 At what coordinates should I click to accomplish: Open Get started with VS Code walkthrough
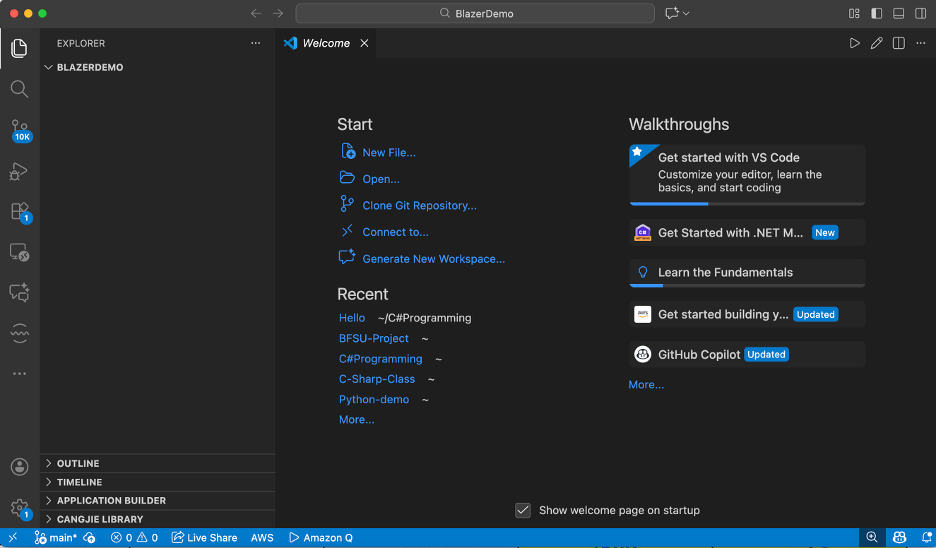(x=747, y=175)
